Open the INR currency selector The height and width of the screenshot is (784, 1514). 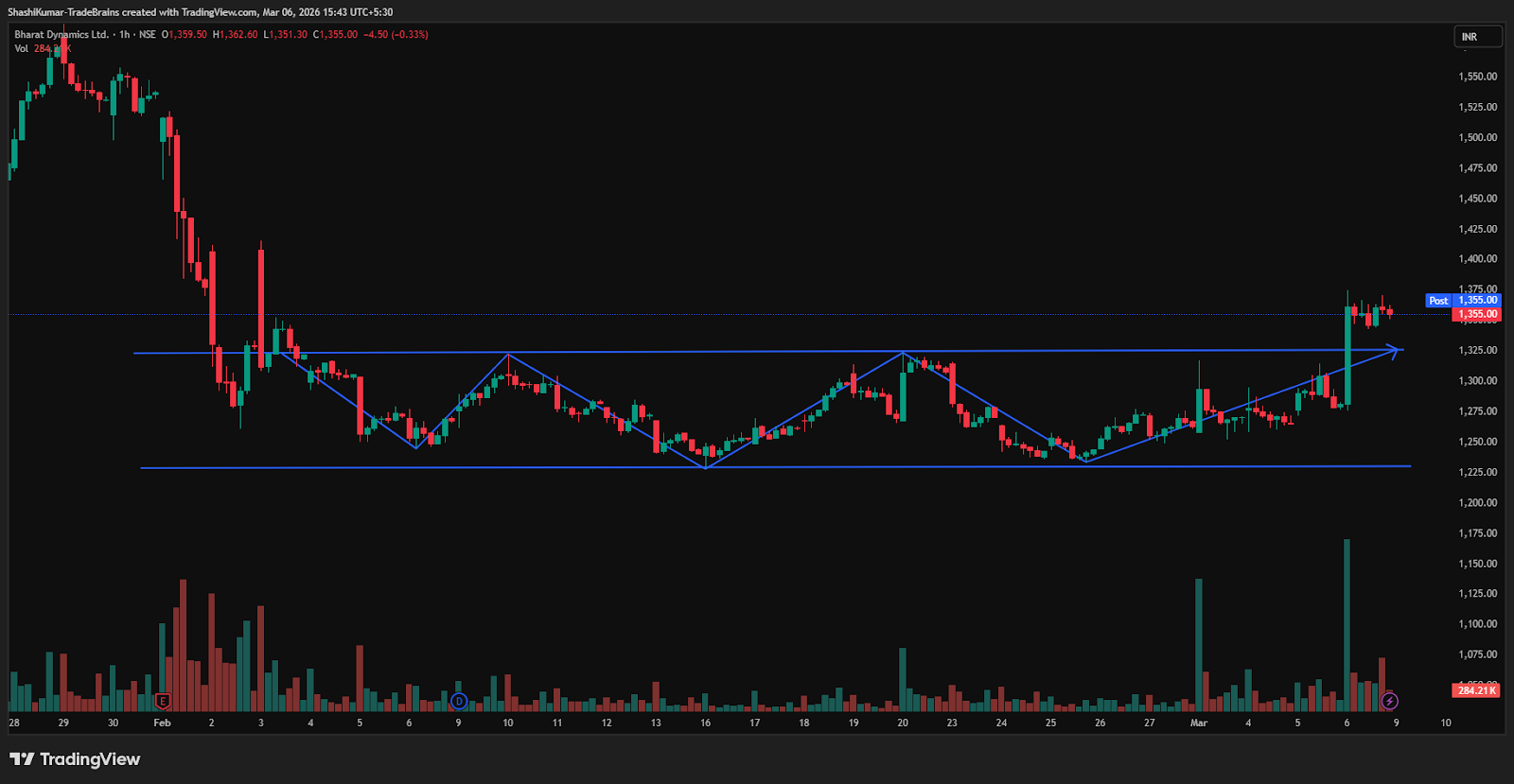point(1477,37)
